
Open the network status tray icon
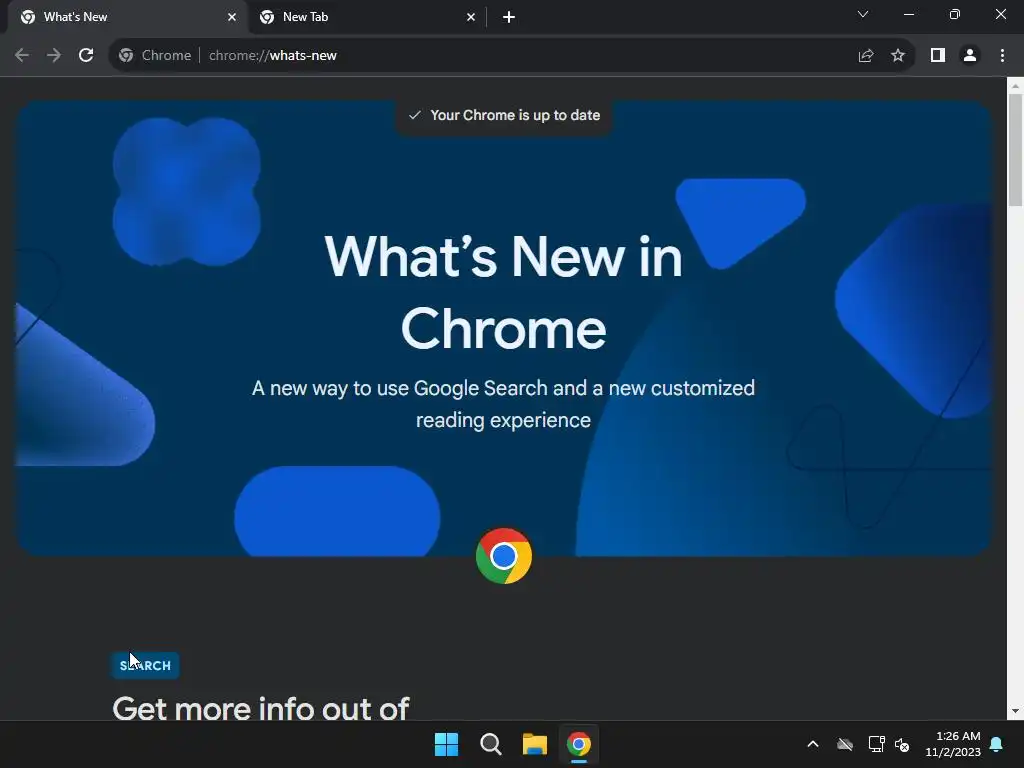click(876, 744)
